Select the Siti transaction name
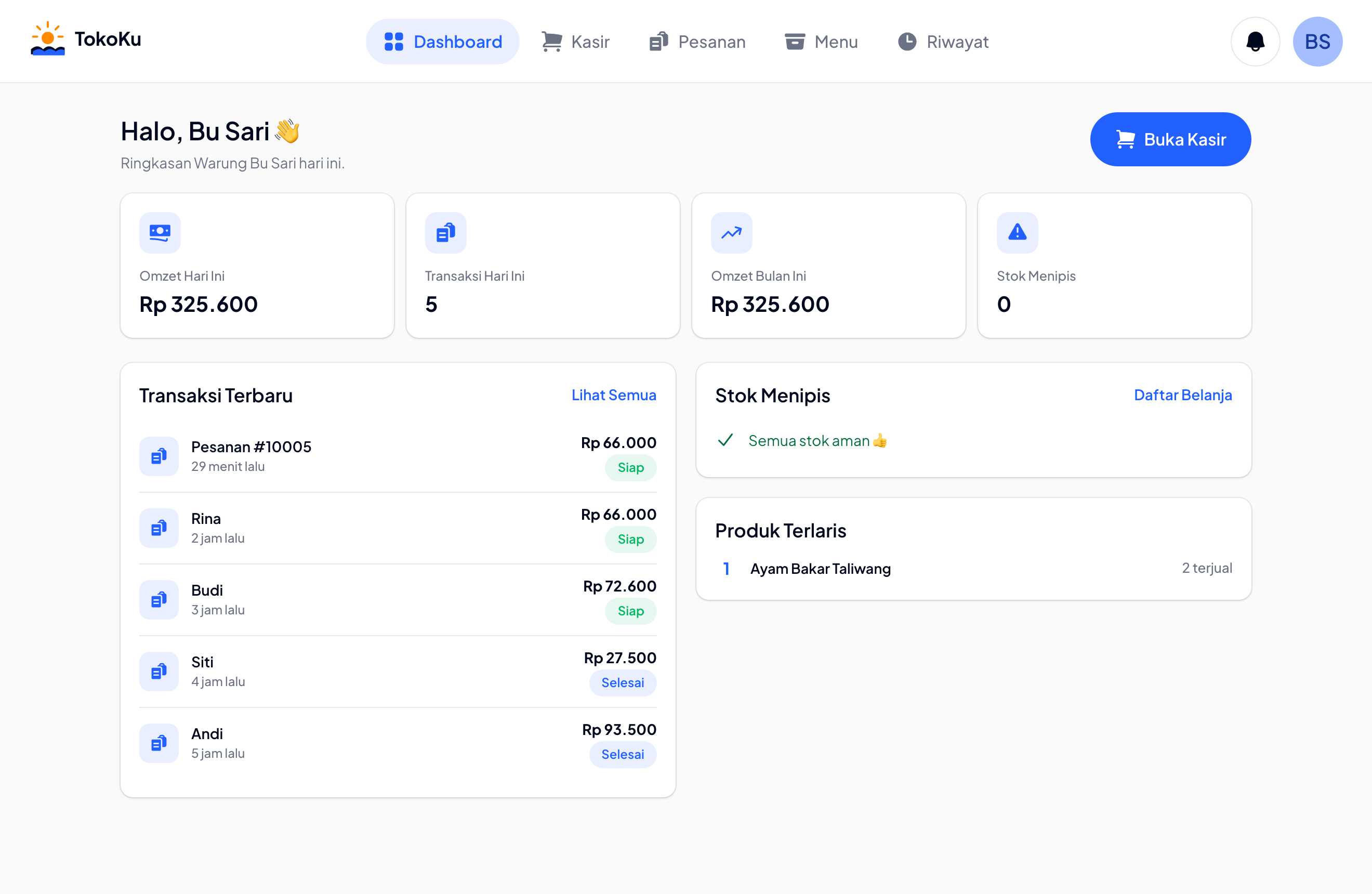The height and width of the screenshot is (894, 1372). pyautogui.click(x=202, y=662)
